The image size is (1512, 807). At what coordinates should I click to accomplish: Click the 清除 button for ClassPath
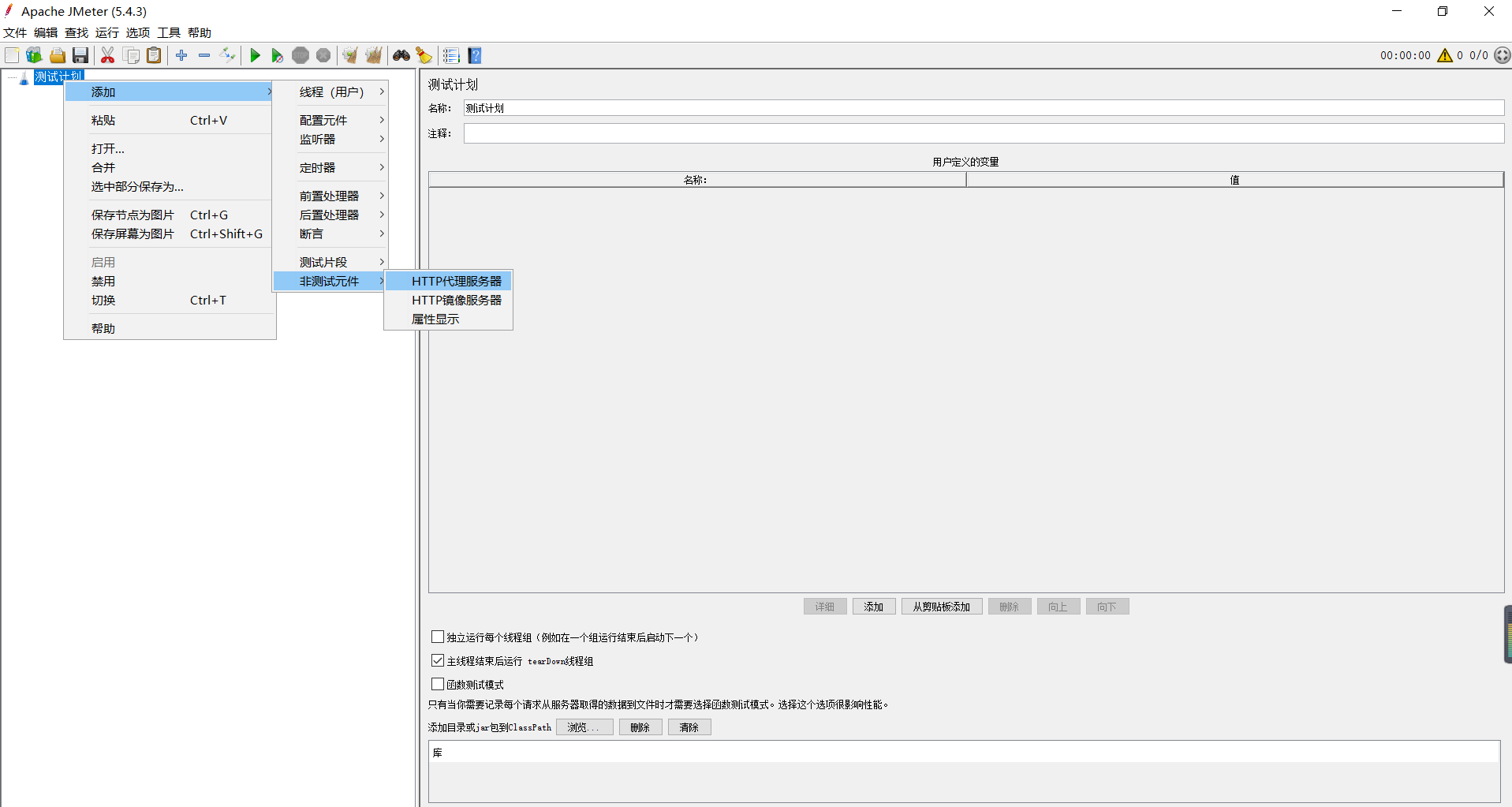click(689, 727)
